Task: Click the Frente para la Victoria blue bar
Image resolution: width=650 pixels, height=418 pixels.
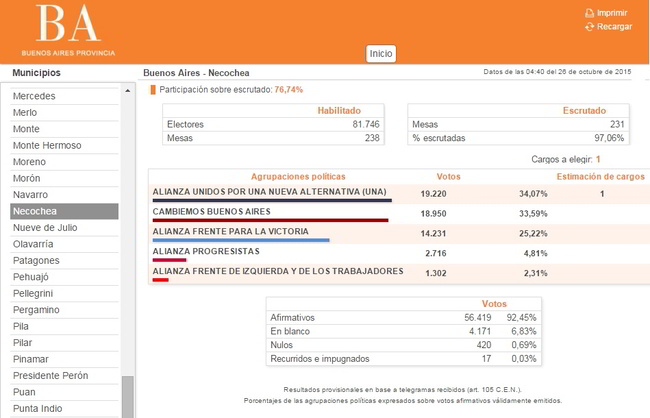Action: pyautogui.click(x=241, y=240)
